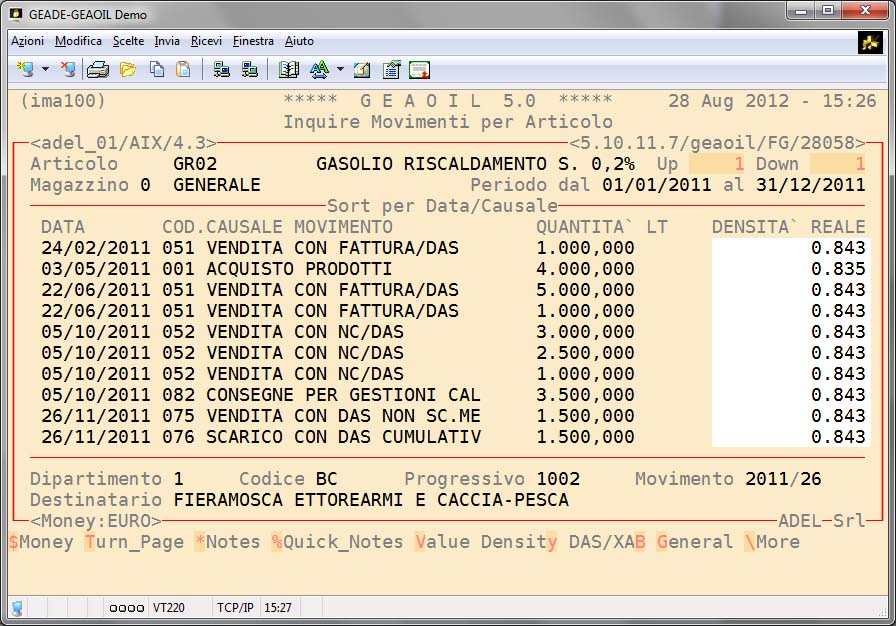Image resolution: width=896 pixels, height=626 pixels.
Task: Expand the font size dropdown arrow
Action: tap(340, 70)
